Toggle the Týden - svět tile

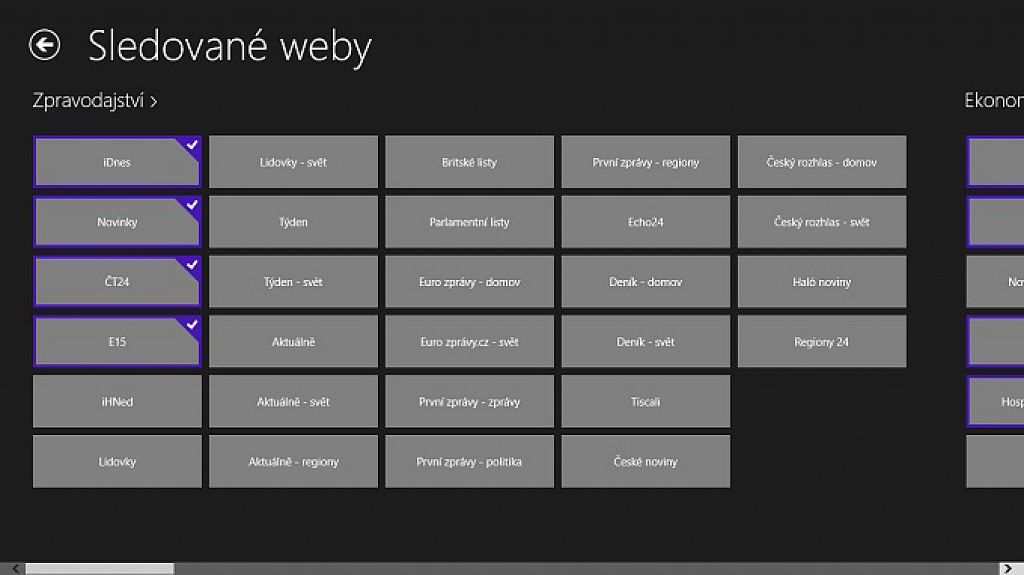[293, 282]
